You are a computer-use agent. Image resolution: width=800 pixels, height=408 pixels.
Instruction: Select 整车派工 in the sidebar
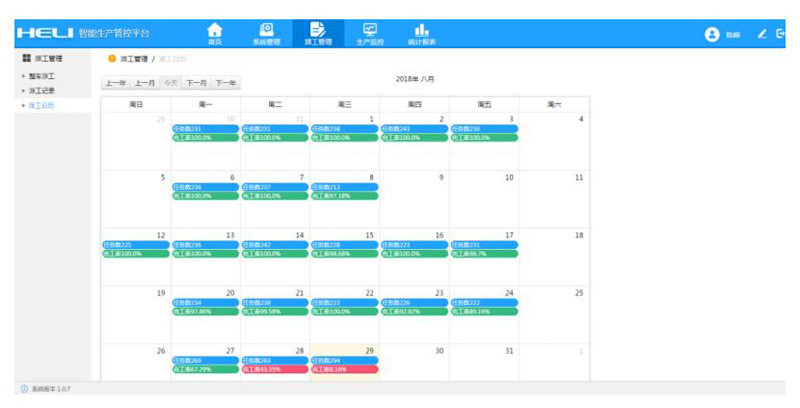42,76
